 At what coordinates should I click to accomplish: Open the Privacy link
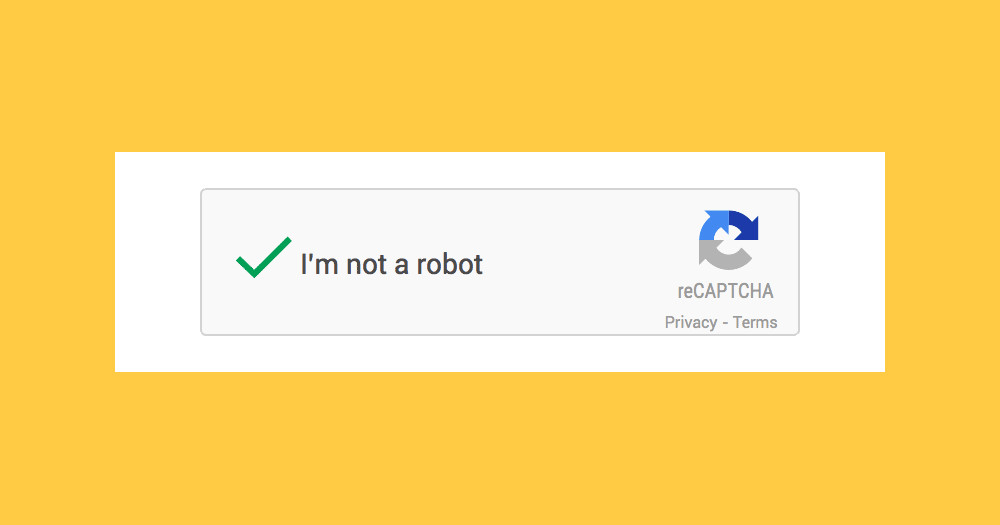coord(691,322)
